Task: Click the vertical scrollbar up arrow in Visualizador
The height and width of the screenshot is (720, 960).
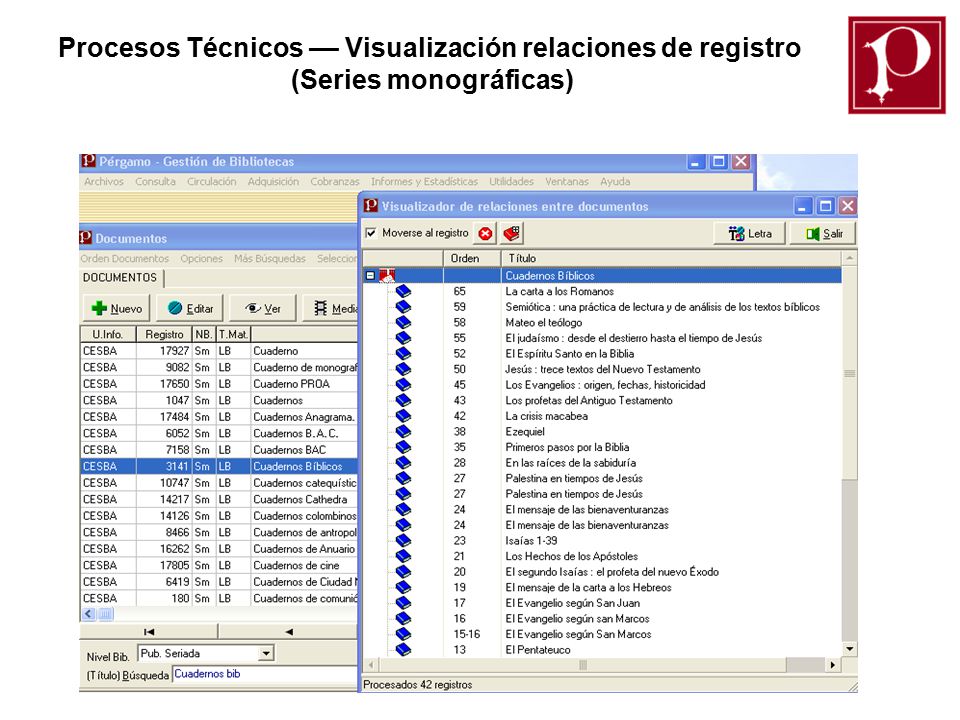Action: 849,258
